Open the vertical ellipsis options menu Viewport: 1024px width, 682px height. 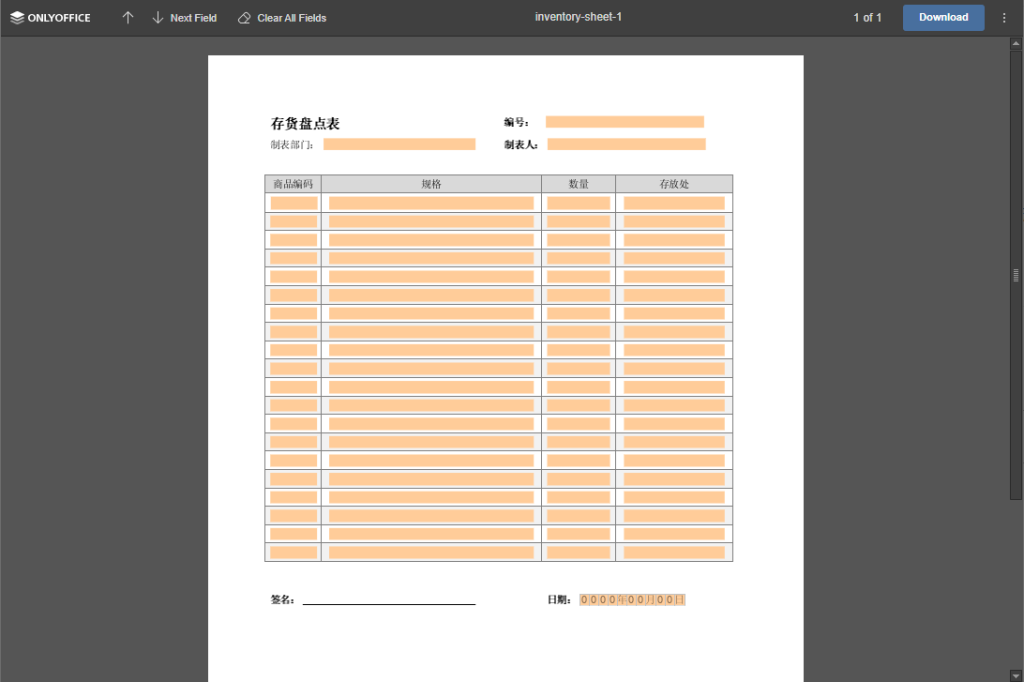pyautogui.click(x=1004, y=17)
